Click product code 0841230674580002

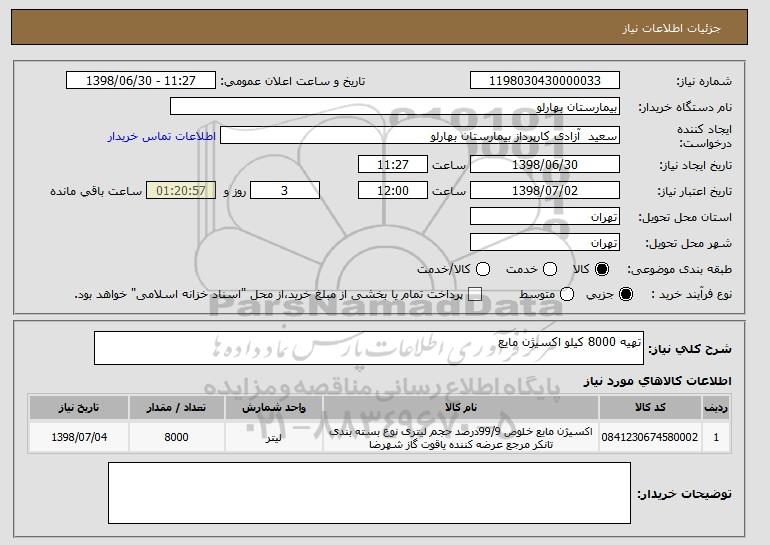650,437
